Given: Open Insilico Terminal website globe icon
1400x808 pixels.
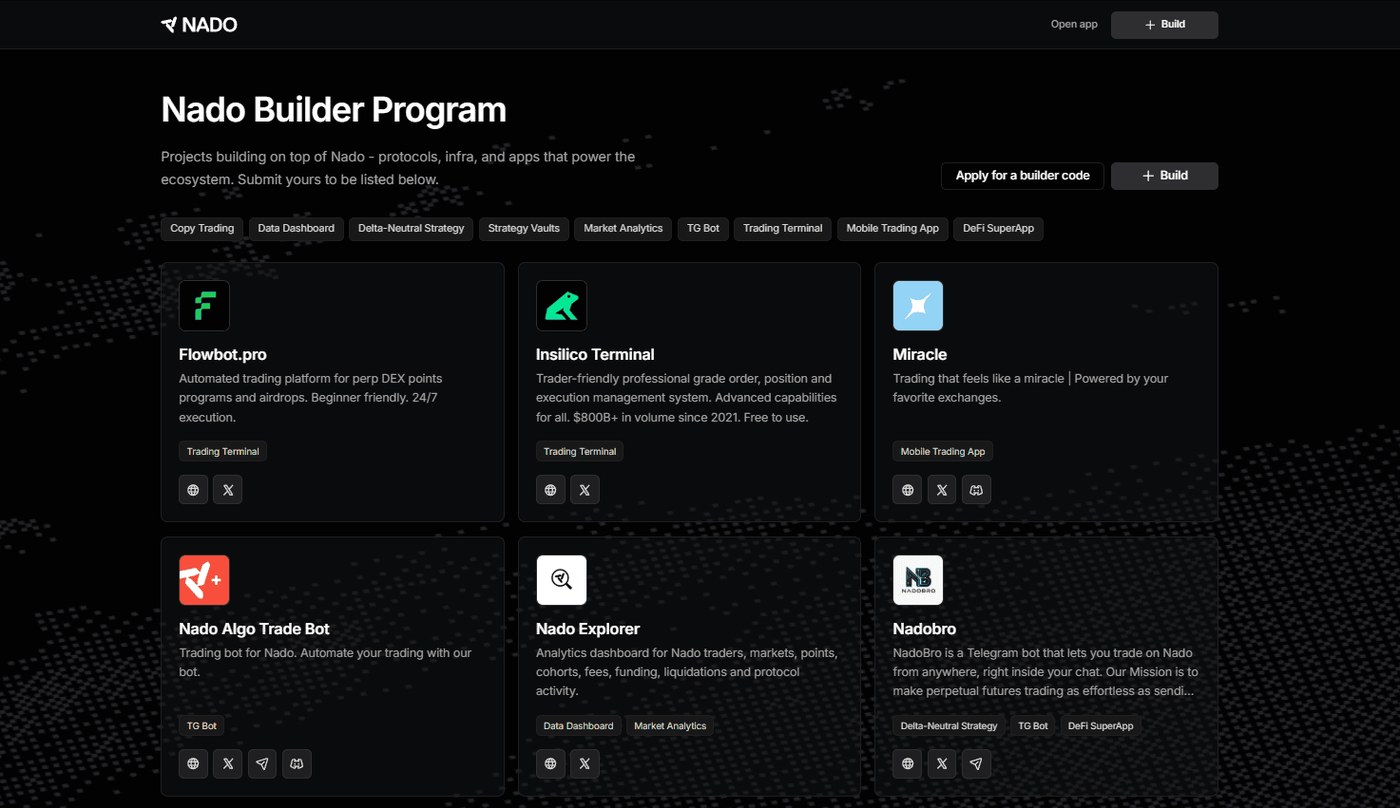Looking at the screenshot, I should tap(550, 490).
